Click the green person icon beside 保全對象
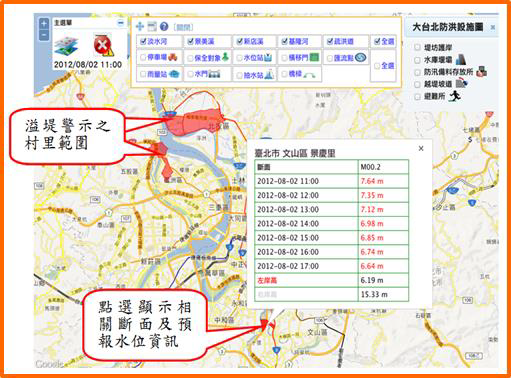This screenshot has height=378, width=511. pyautogui.click(x=225, y=57)
